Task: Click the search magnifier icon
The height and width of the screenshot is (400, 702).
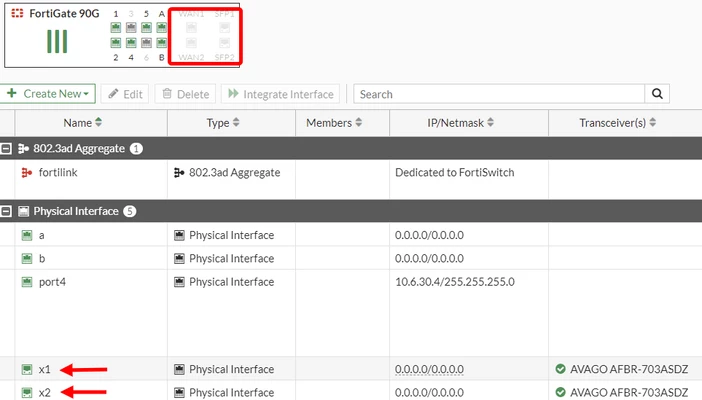Action: [657, 94]
